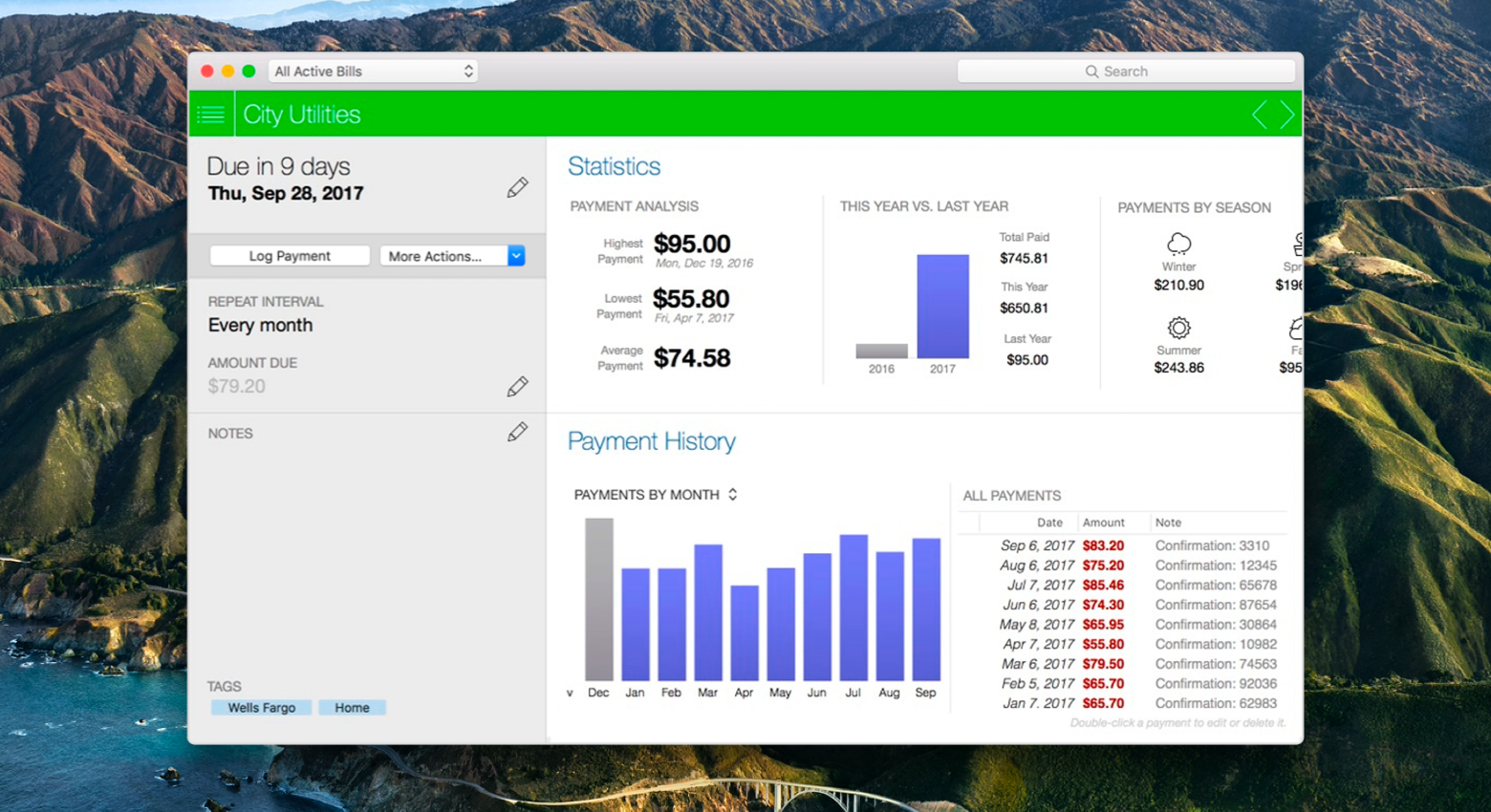
Task: Click the Log Payment button
Action: 289,255
